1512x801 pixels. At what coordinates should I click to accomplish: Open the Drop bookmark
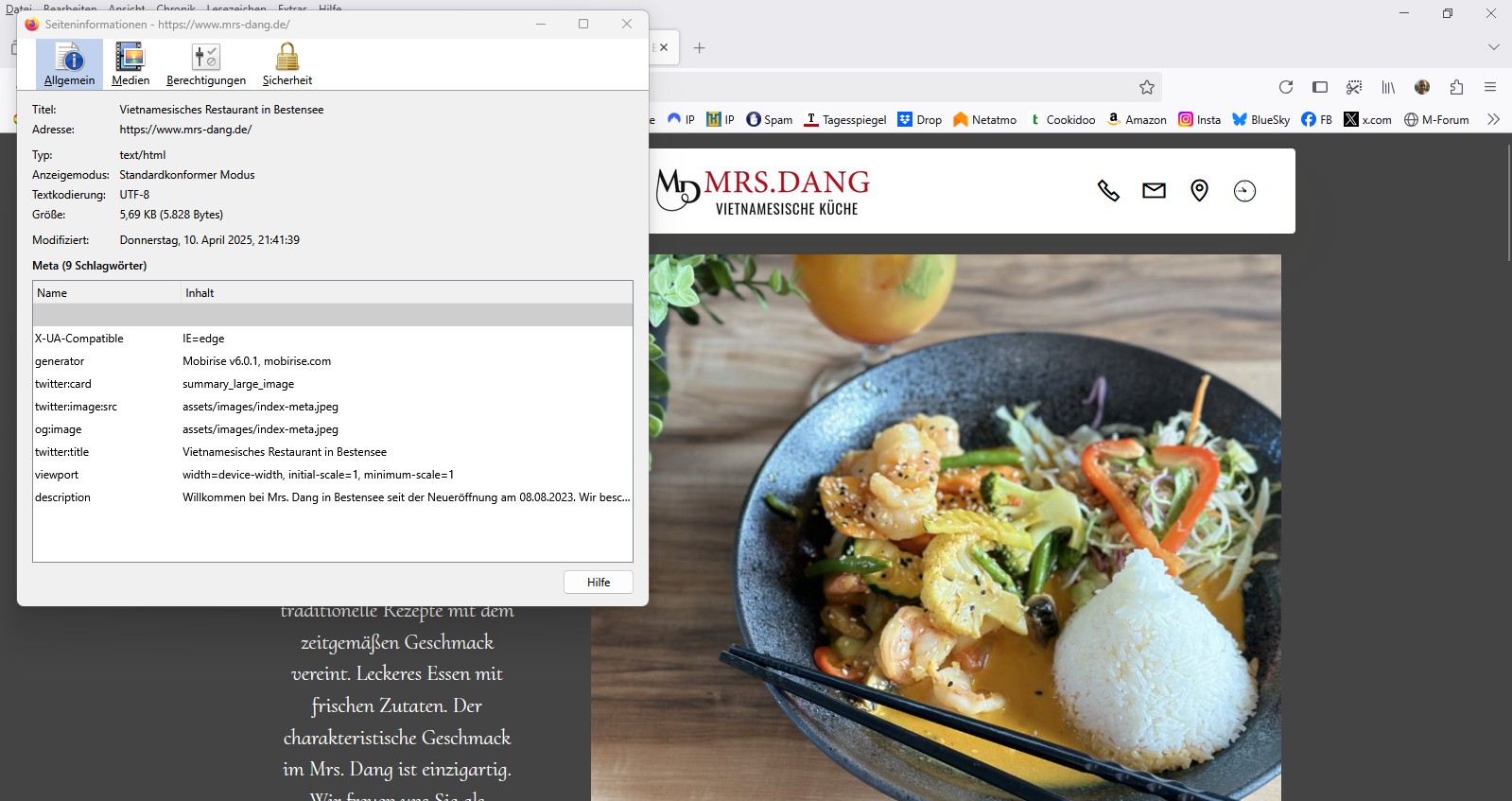pos(920,119)
